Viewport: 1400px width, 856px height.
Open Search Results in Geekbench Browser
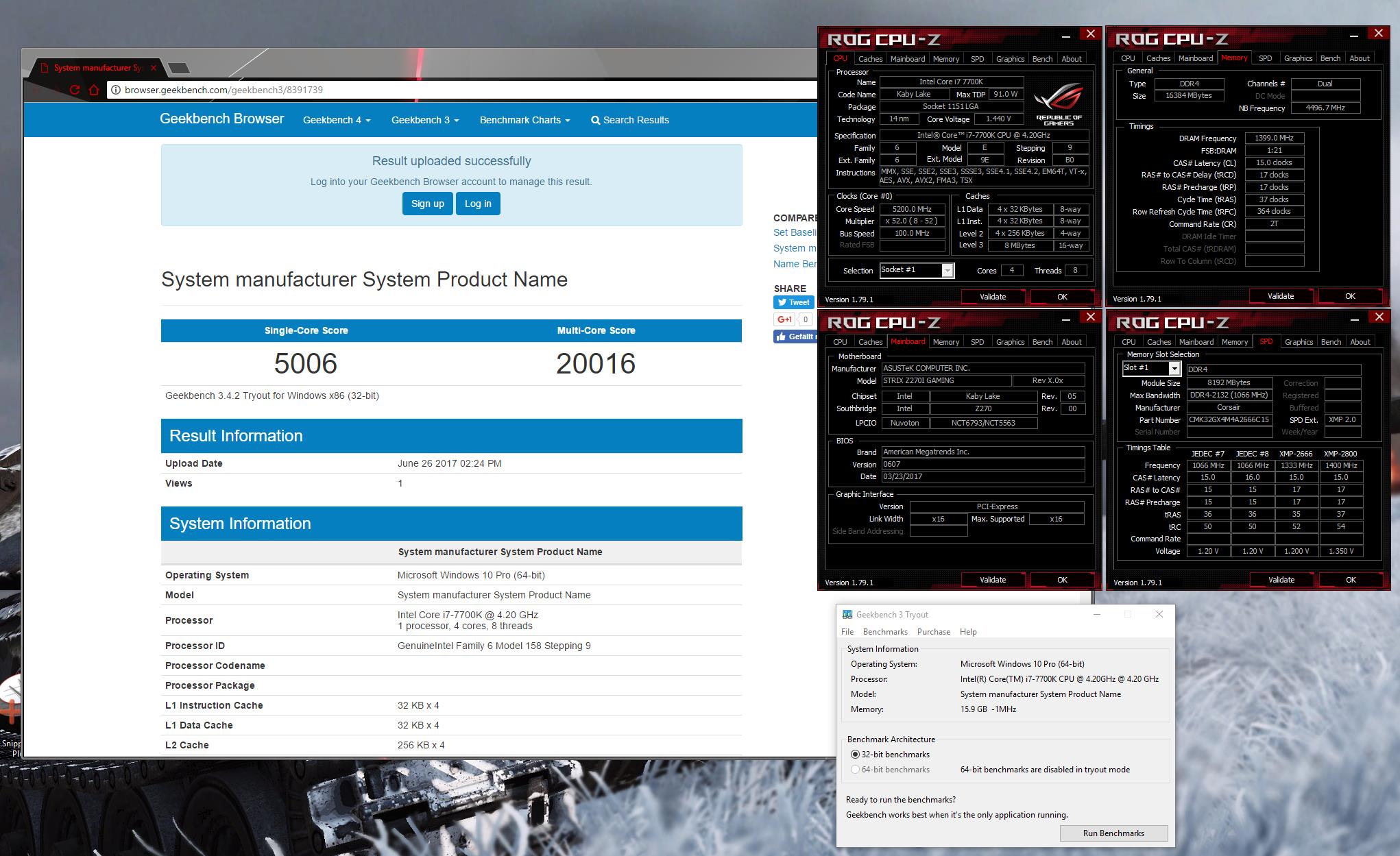click(629, 120)
